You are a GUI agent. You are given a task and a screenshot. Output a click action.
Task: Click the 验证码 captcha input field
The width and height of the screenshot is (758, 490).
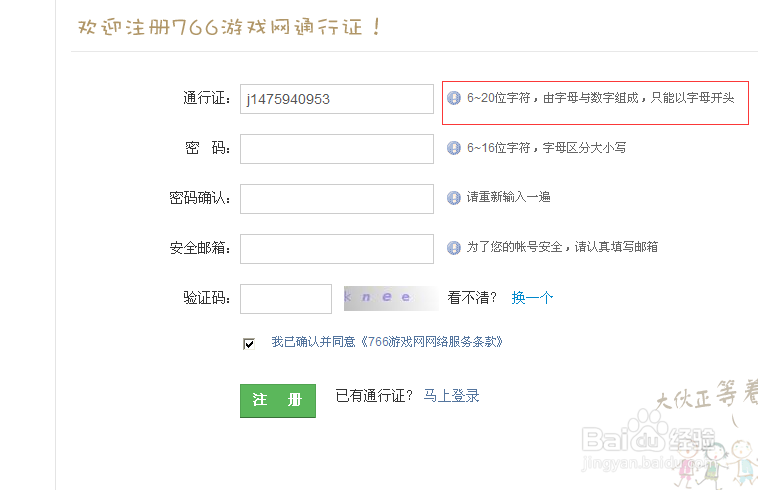point(285,298)
